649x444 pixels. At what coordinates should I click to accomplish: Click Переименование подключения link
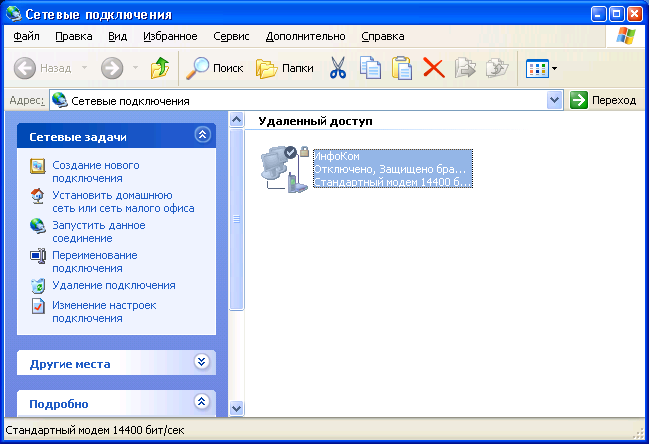point(94,262)
